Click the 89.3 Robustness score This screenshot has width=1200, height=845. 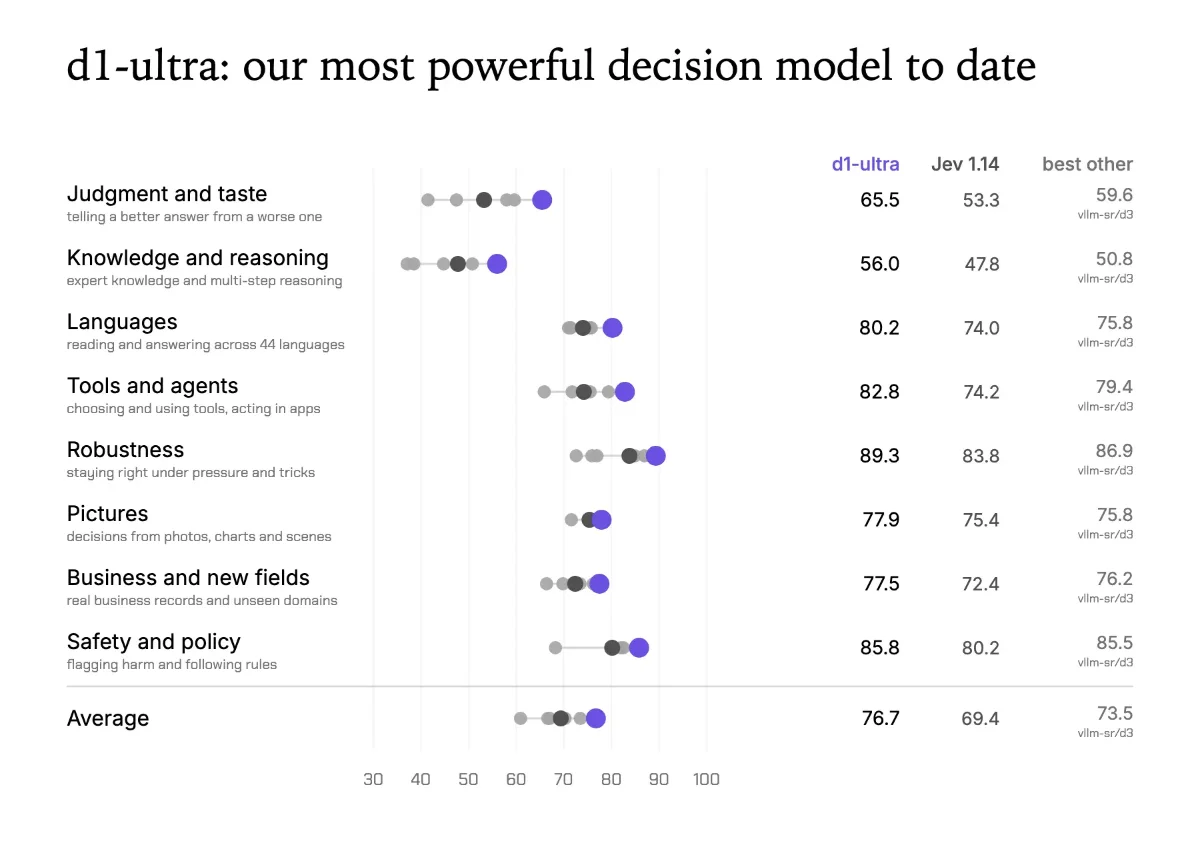[x=879, y=456]
